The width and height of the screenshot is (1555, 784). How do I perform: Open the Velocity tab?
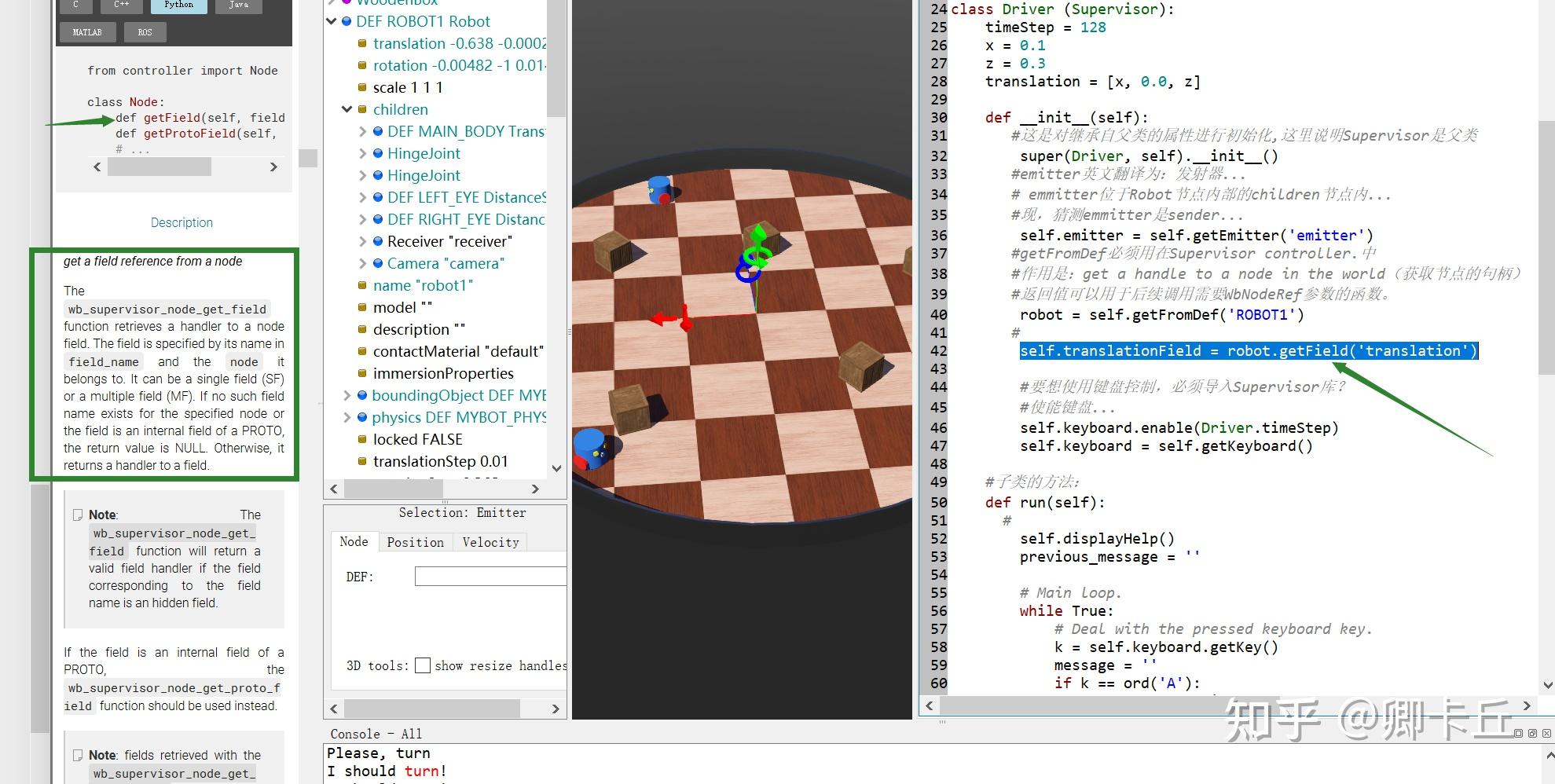tap(490, 542)
